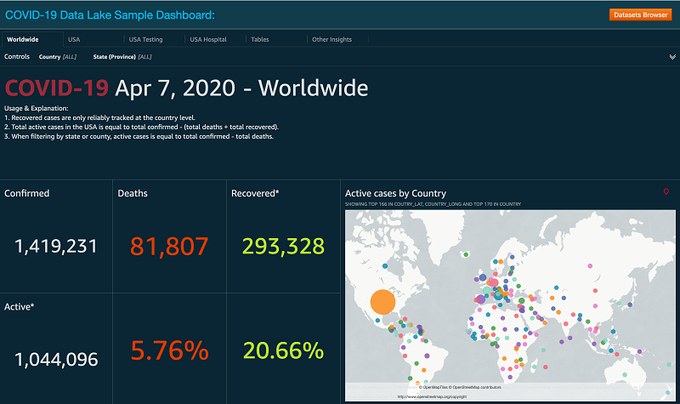This screenshot has width=680, height=404.
Task: Open the State (Province) filter dropdown
Action: pos(122,57)
